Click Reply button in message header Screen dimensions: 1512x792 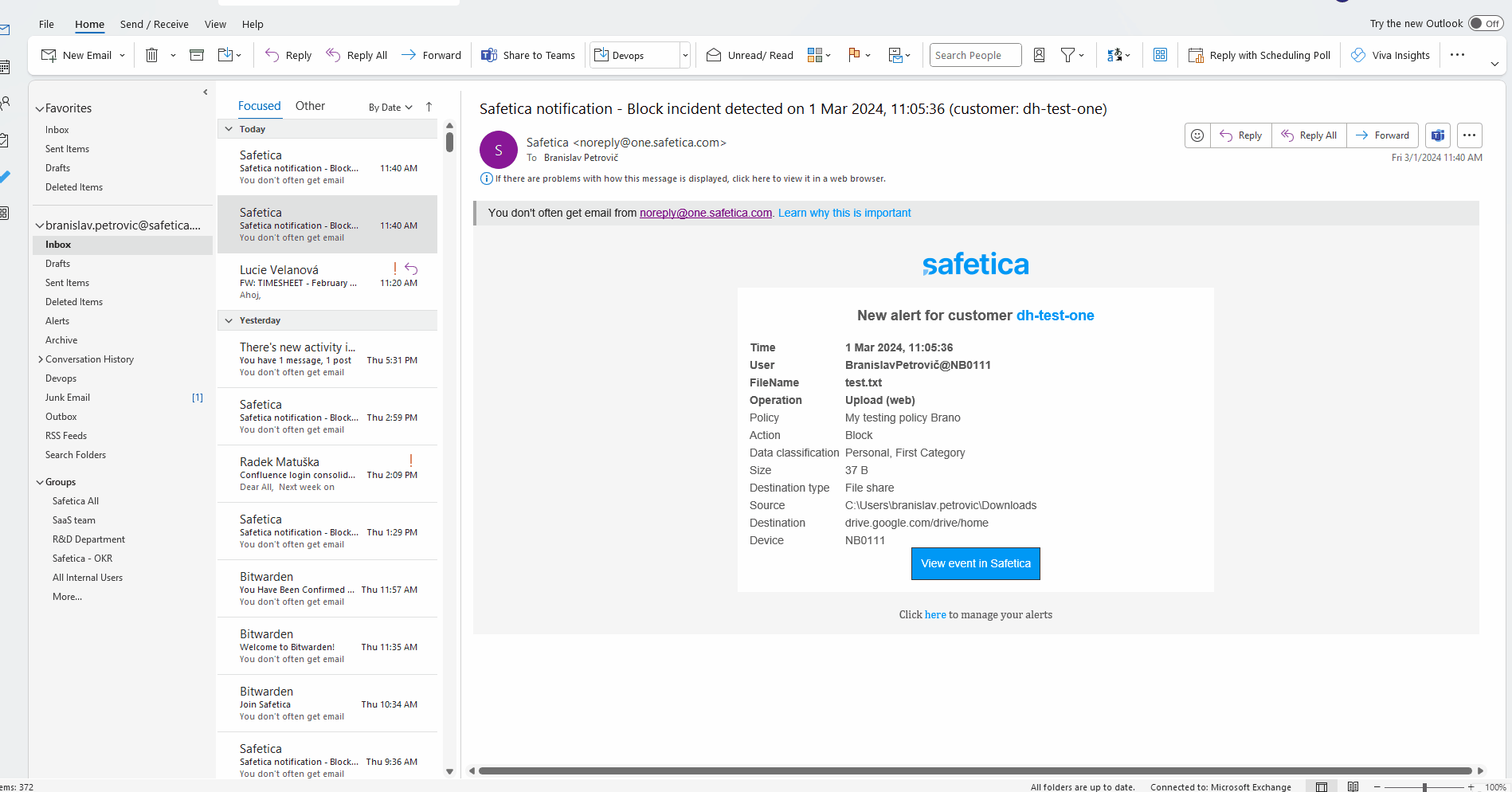(1241, 135)
